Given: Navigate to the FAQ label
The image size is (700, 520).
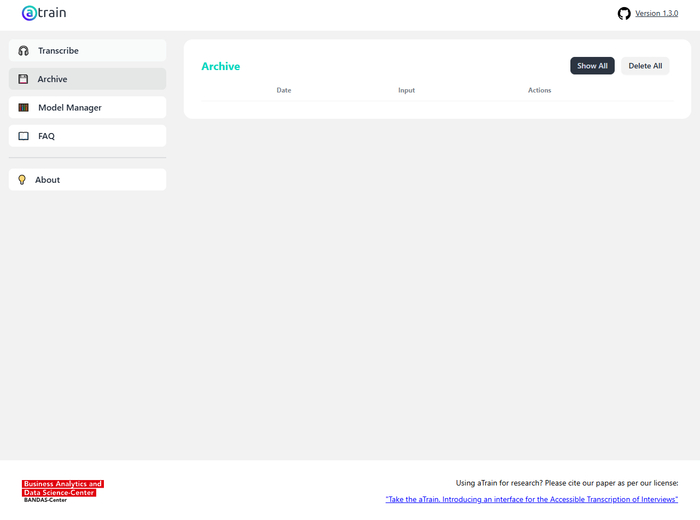Looking at the screenshot, I should [46, 136].
